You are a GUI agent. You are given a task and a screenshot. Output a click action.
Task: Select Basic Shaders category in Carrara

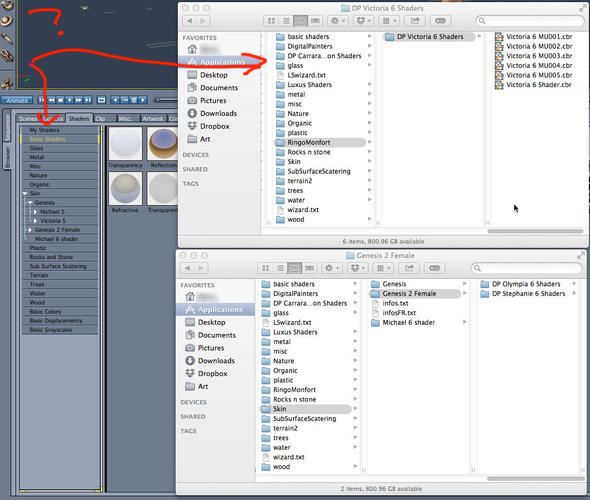coord(60,139)
